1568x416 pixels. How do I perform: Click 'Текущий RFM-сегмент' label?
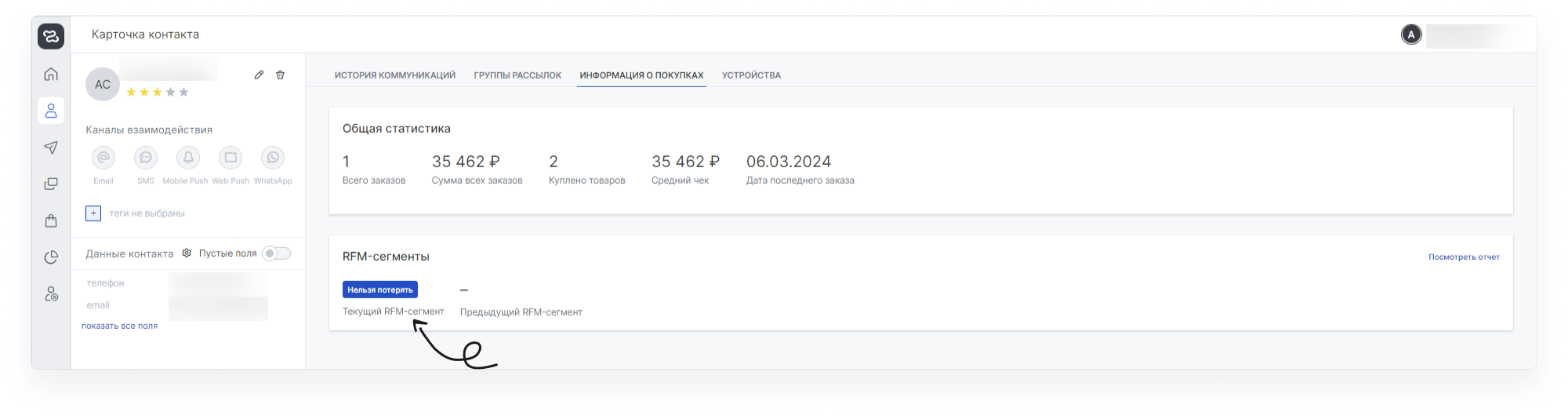[393, 312]
